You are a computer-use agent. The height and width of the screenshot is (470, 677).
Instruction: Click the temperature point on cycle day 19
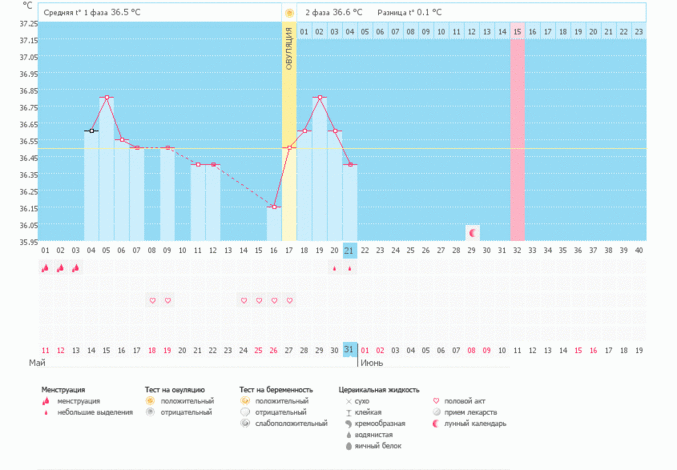click(319, 97)
